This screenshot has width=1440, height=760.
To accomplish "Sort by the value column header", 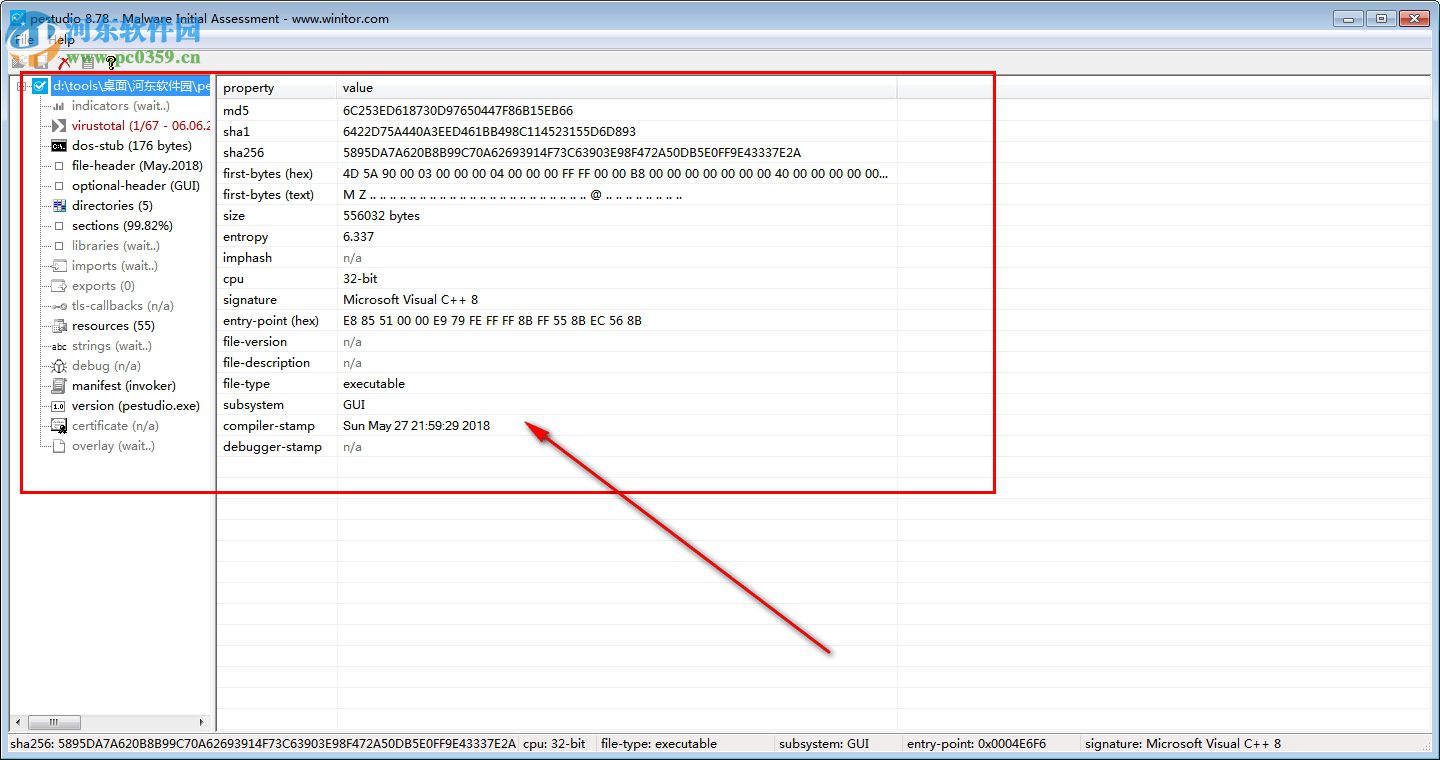I will (617, 88).
